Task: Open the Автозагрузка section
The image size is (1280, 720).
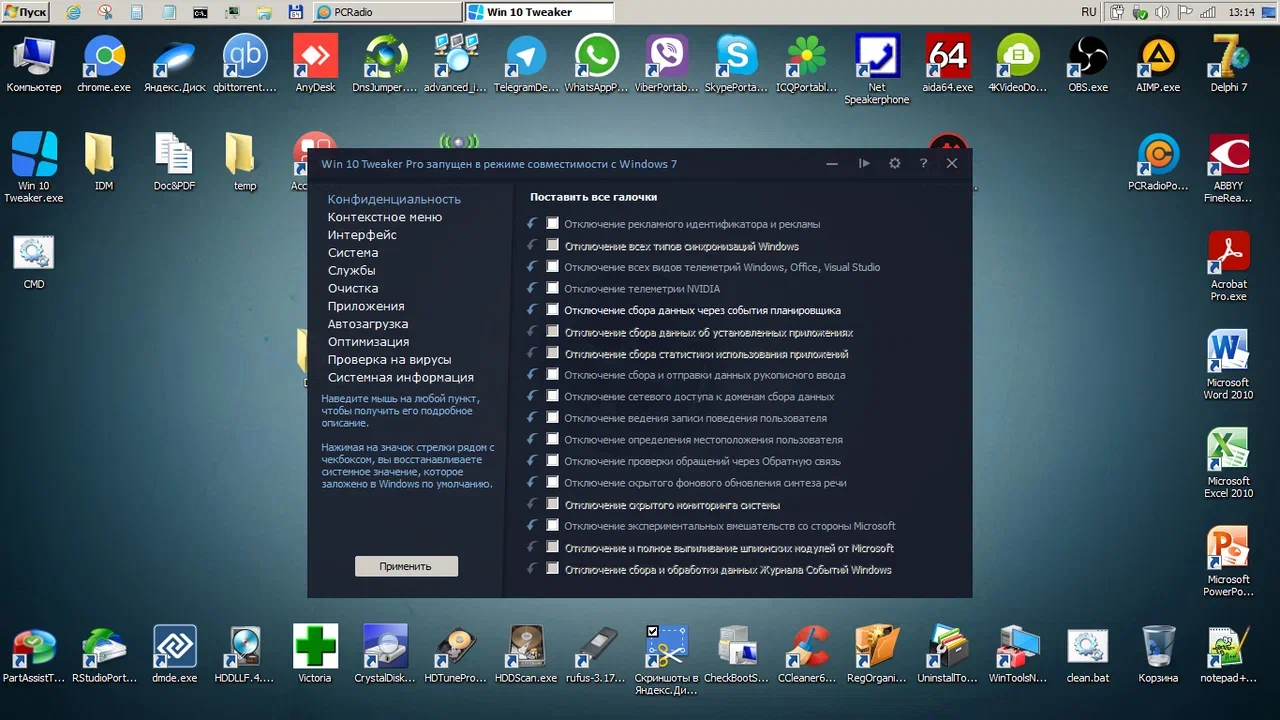Action: tap(368, 324)
